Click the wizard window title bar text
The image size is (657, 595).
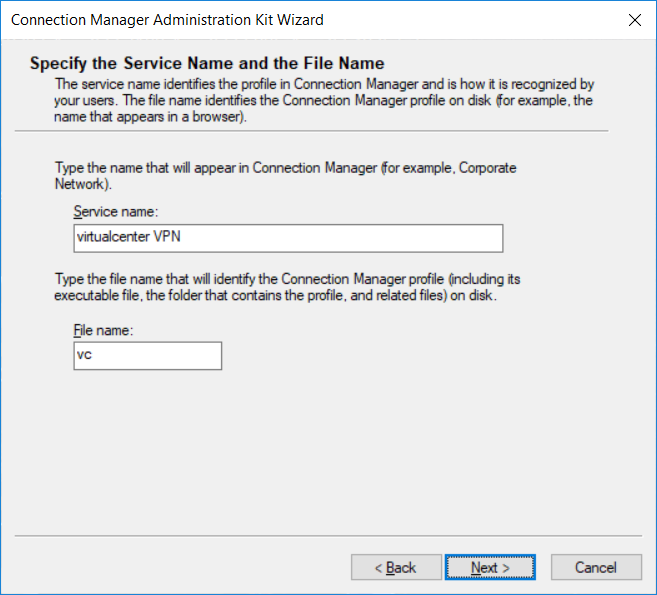(167, 20)
